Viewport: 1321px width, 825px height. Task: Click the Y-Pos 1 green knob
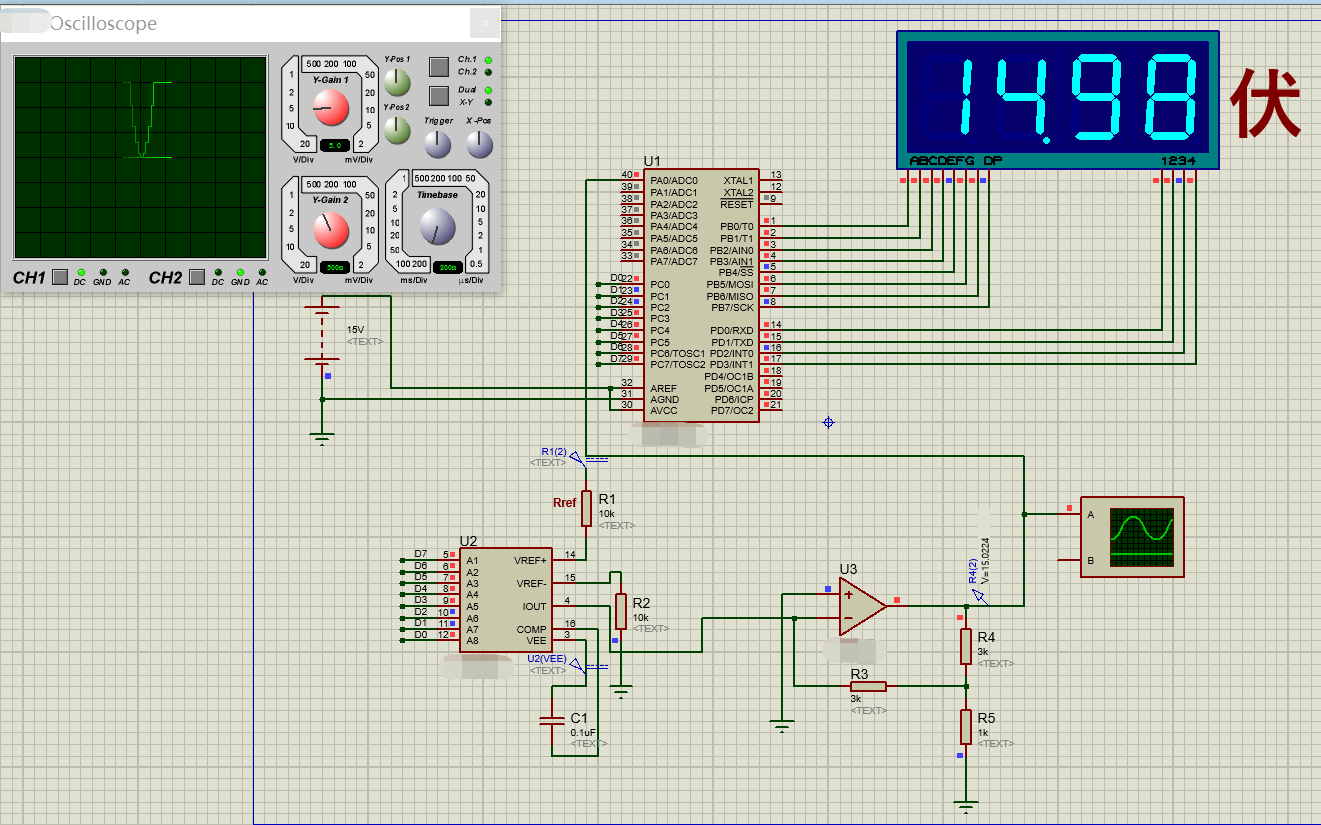click(397, 82)
